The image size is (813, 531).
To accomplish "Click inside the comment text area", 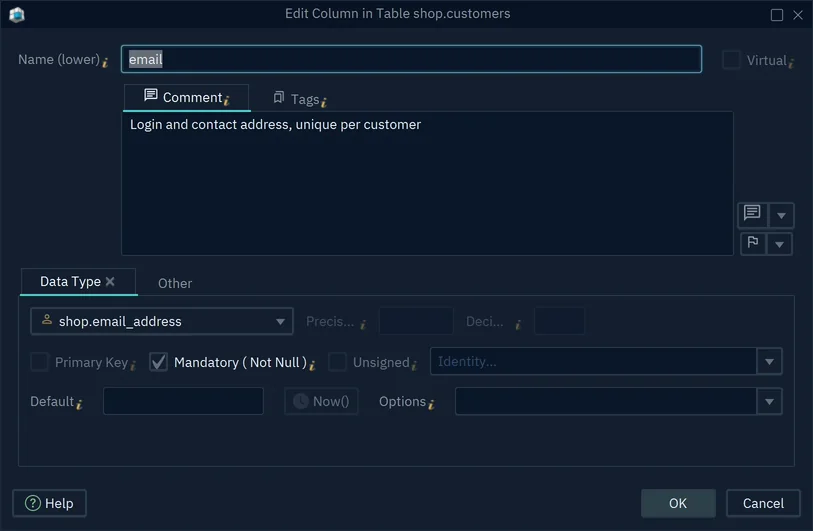I will (427, 184).
